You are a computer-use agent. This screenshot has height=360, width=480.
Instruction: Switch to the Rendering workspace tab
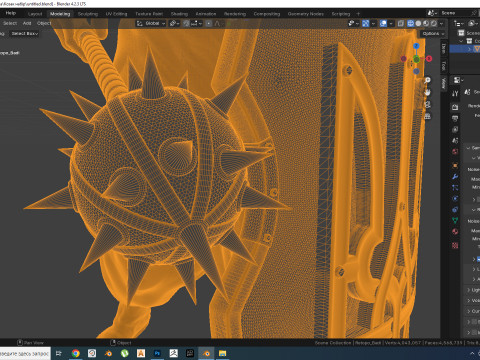point(235,14)
